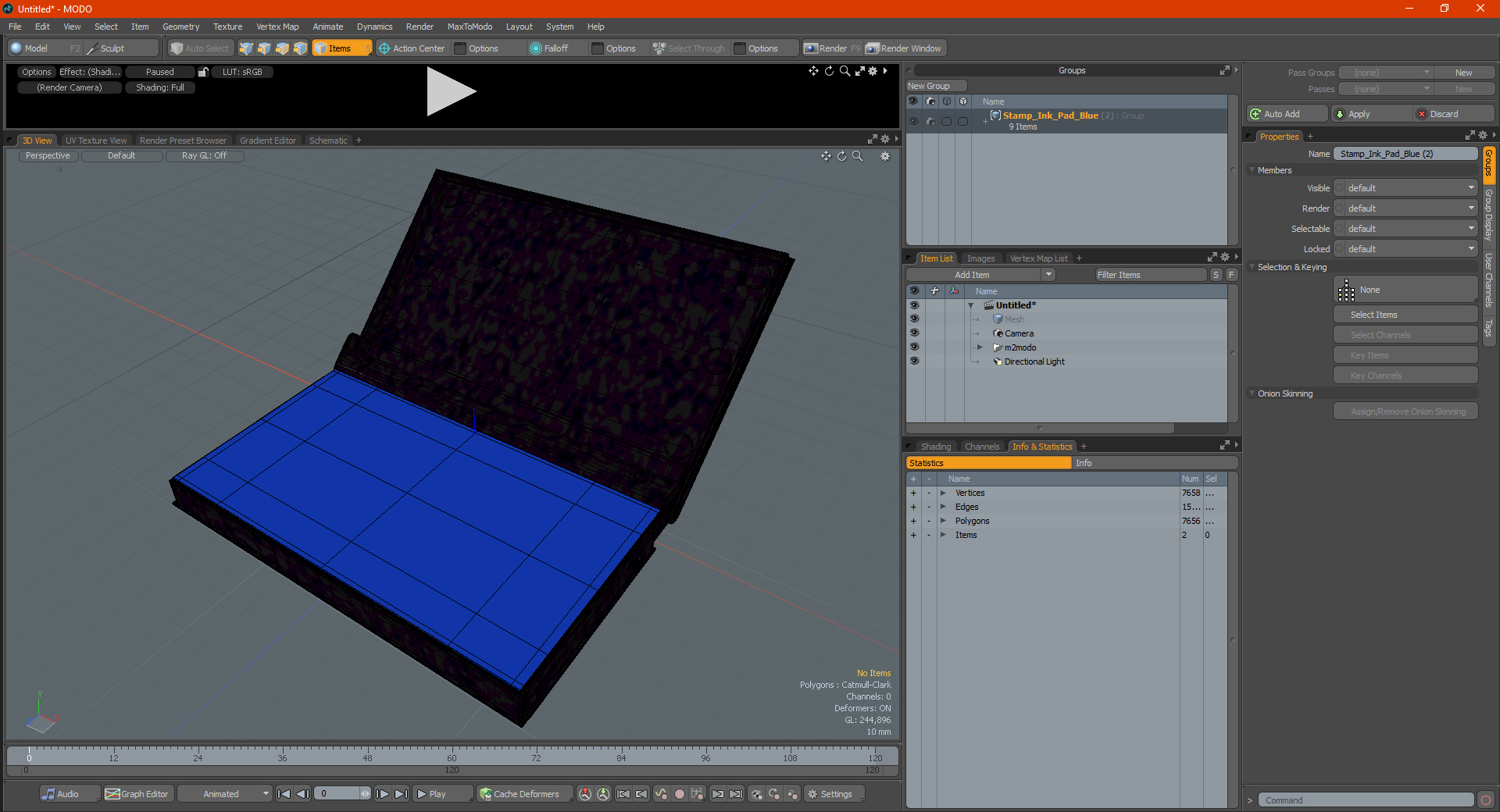Open the Action Center menu
The width and height of the screenshot is (1500, 812).
pyautogui.click(x=412, y=48)
